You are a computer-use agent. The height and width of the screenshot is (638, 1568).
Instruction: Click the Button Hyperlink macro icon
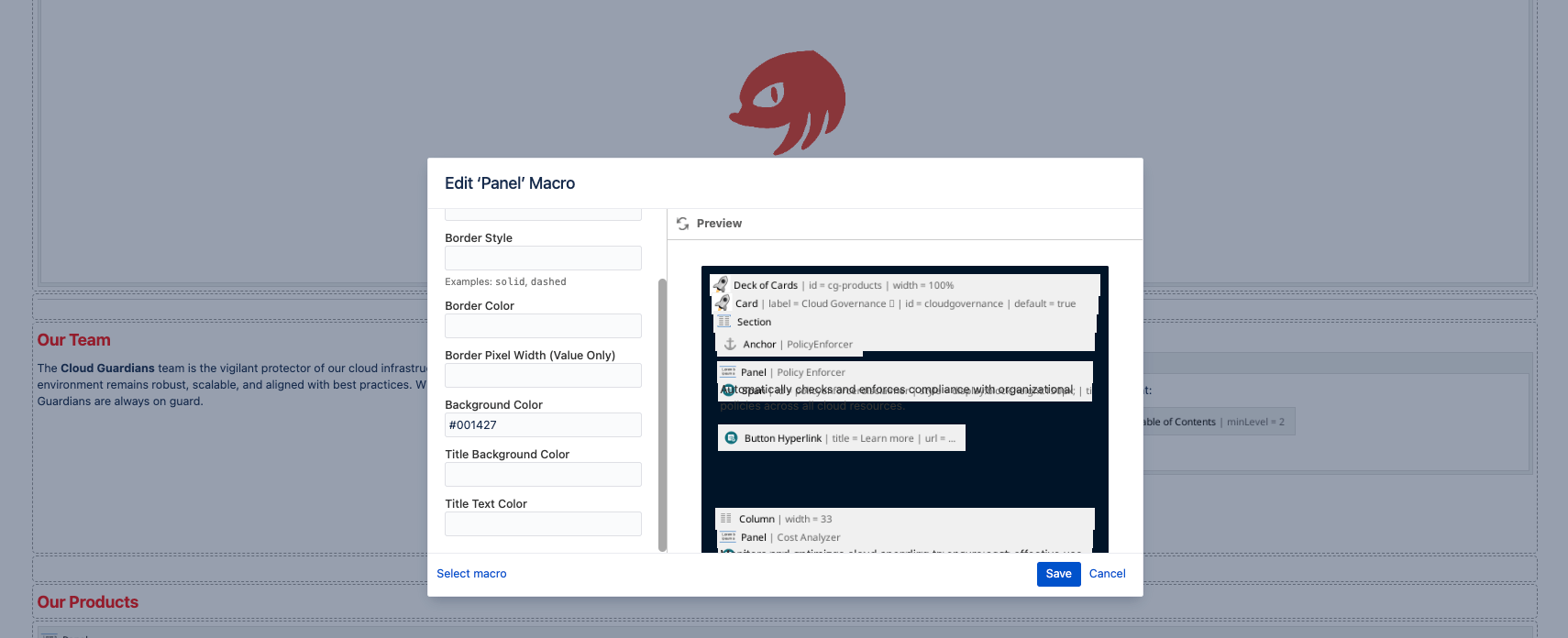tap(731, 438)
